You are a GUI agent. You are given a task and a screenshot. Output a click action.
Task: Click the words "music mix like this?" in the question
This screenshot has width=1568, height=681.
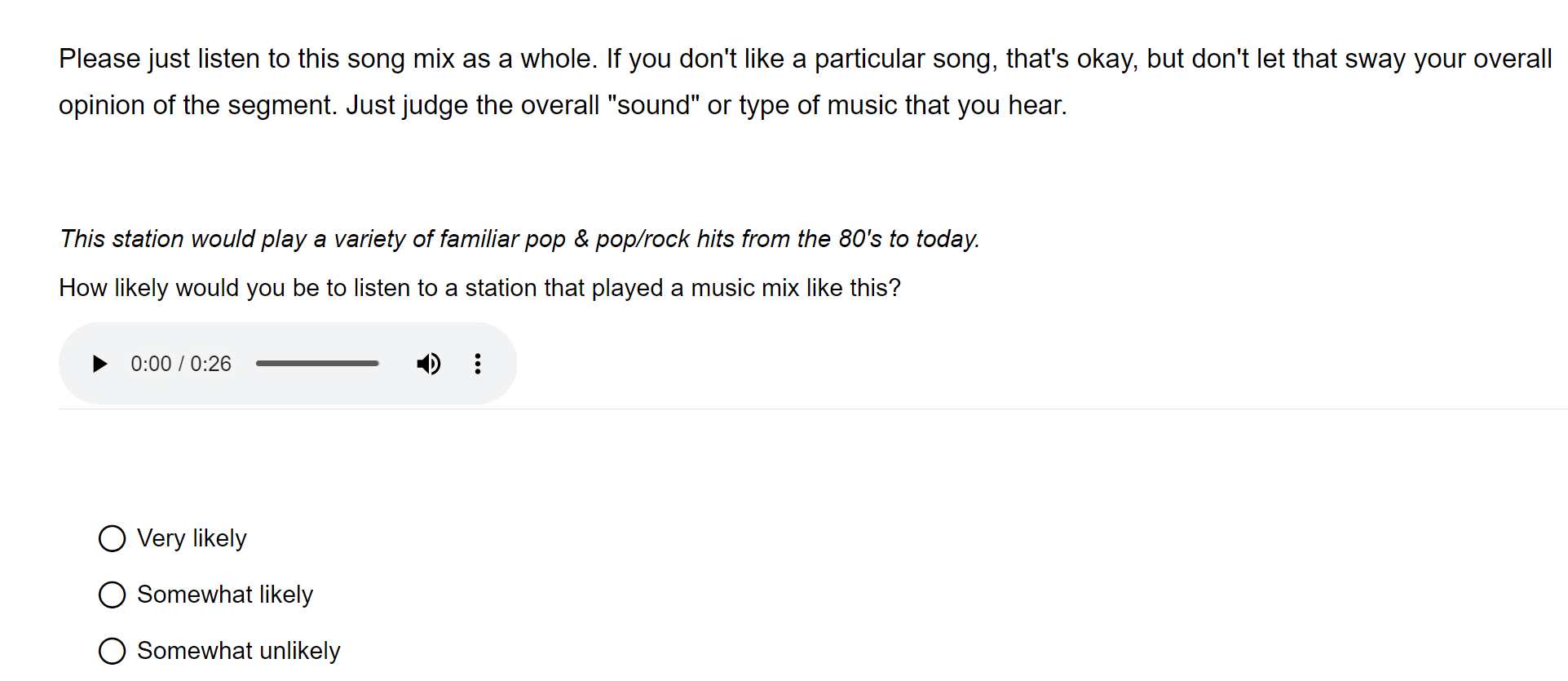pos(796,288)
